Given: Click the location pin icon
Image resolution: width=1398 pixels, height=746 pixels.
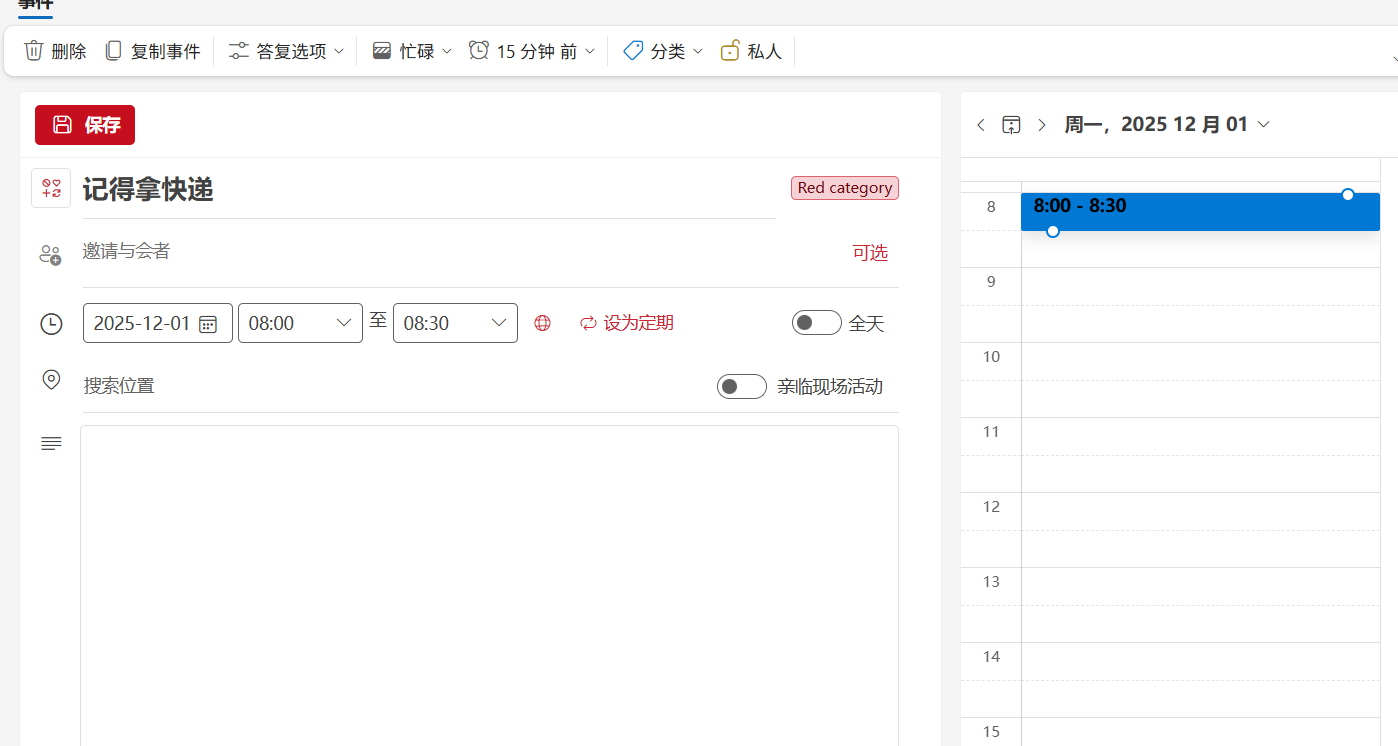Looking at the screenshot, I should point(51,380).
